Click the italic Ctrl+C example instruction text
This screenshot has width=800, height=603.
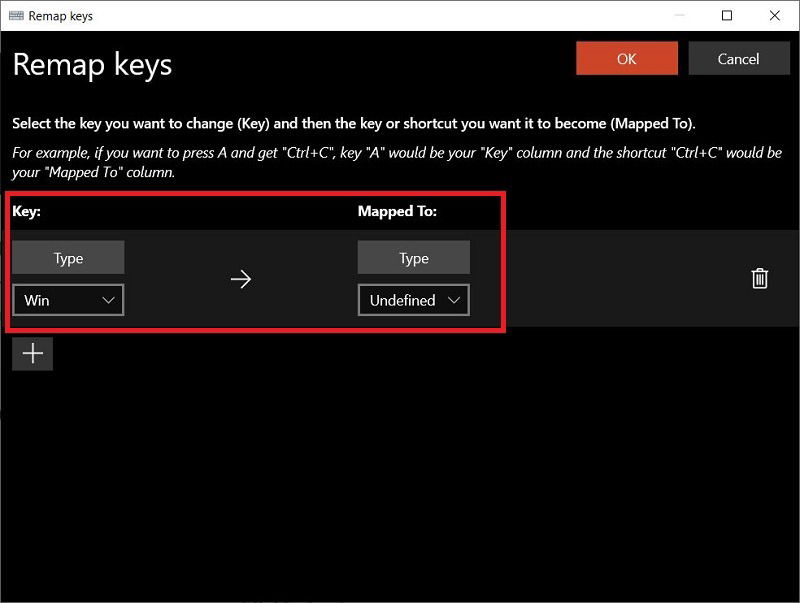pos(397,162)
